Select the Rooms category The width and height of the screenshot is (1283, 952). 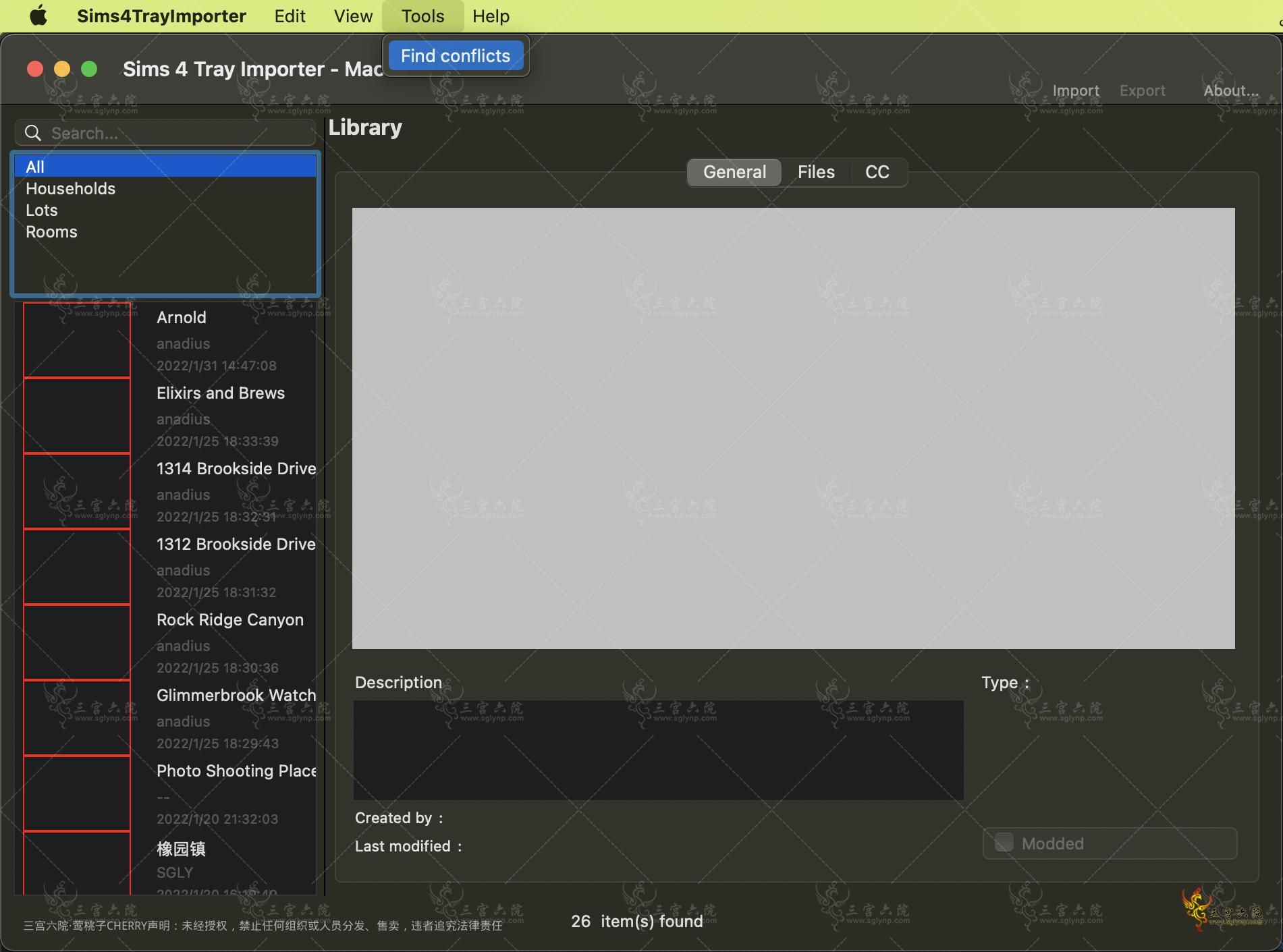coord(165,231)
